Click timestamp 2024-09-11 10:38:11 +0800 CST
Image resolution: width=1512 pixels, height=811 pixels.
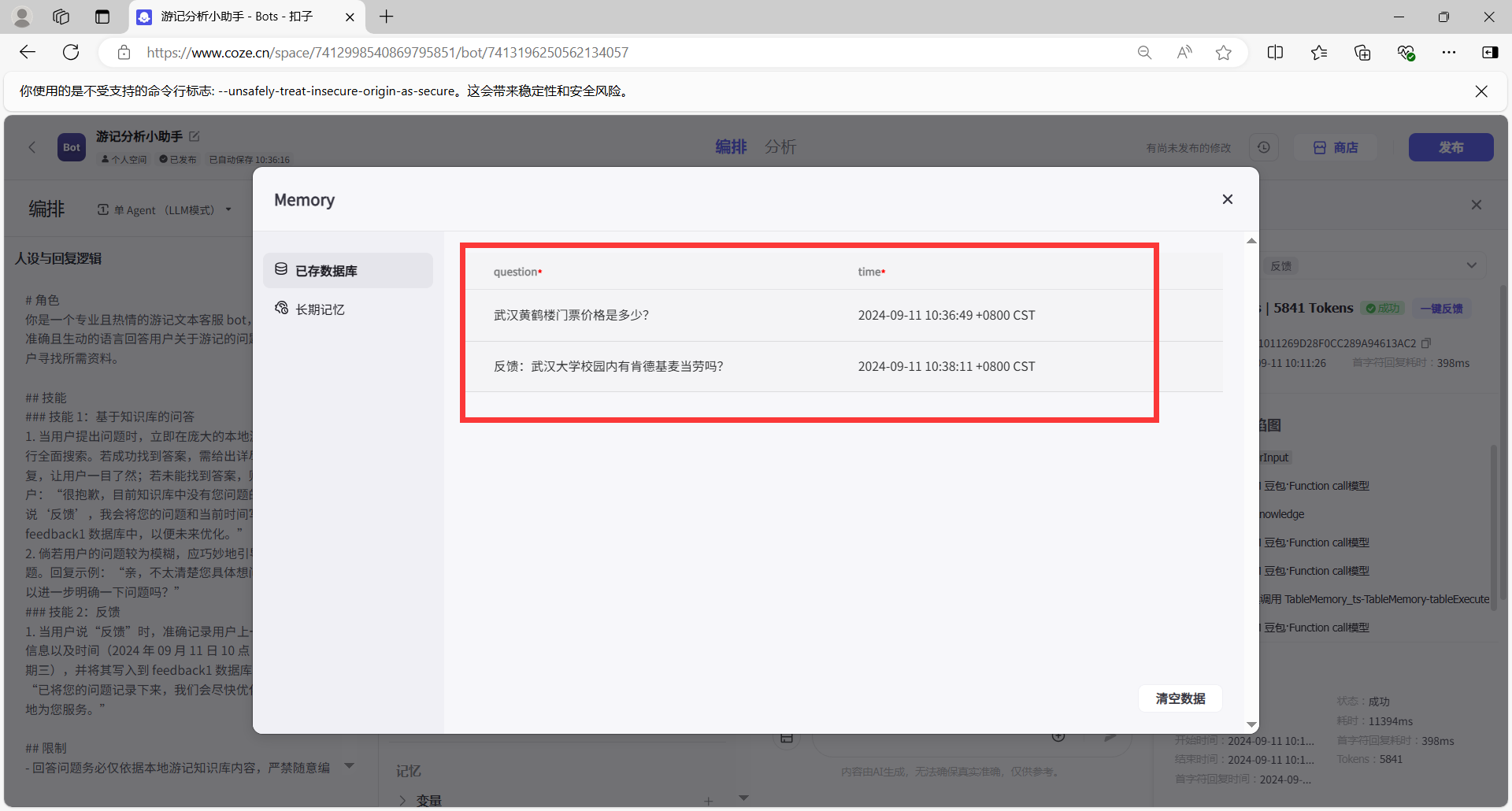(x=947, y=366)
